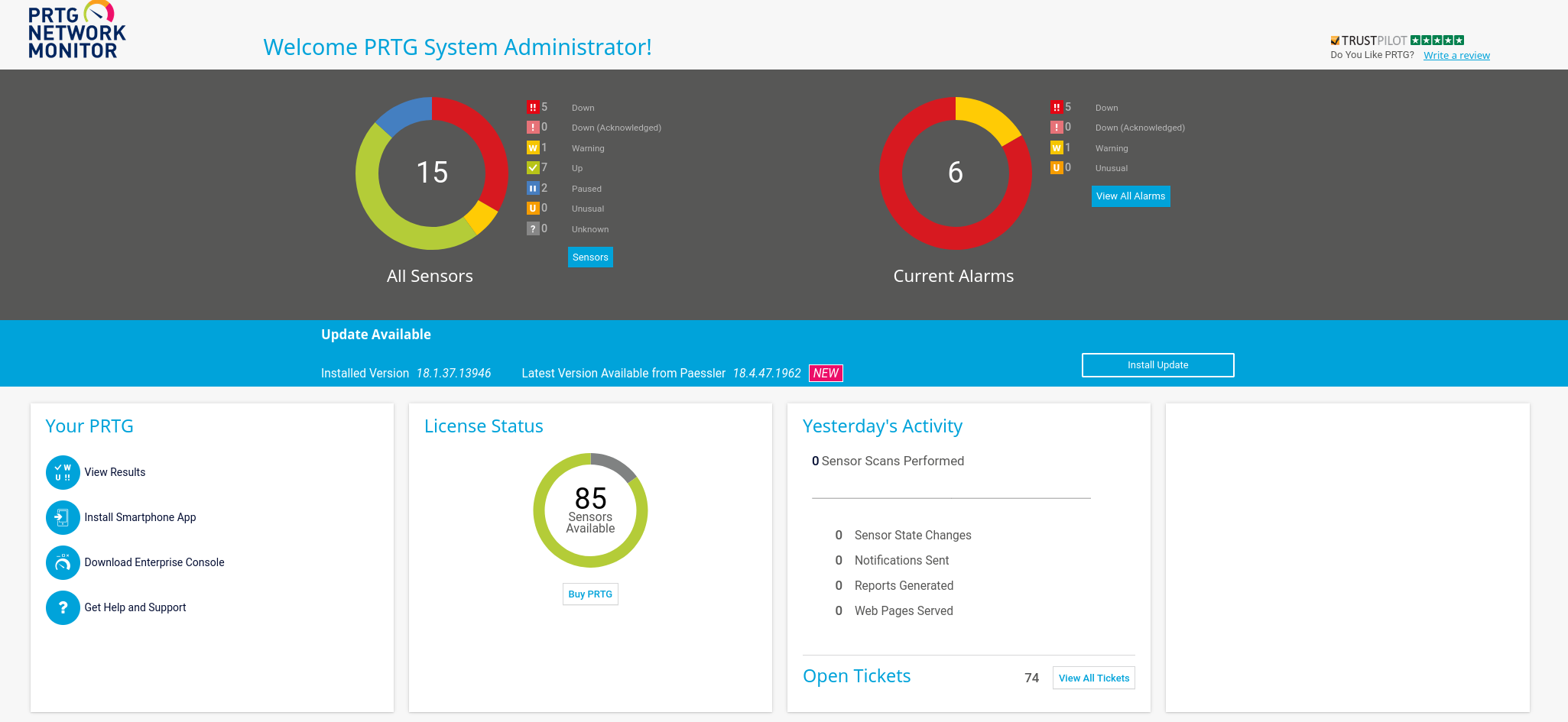Click latest version '18.4.47.1962'

coord(767,374)
